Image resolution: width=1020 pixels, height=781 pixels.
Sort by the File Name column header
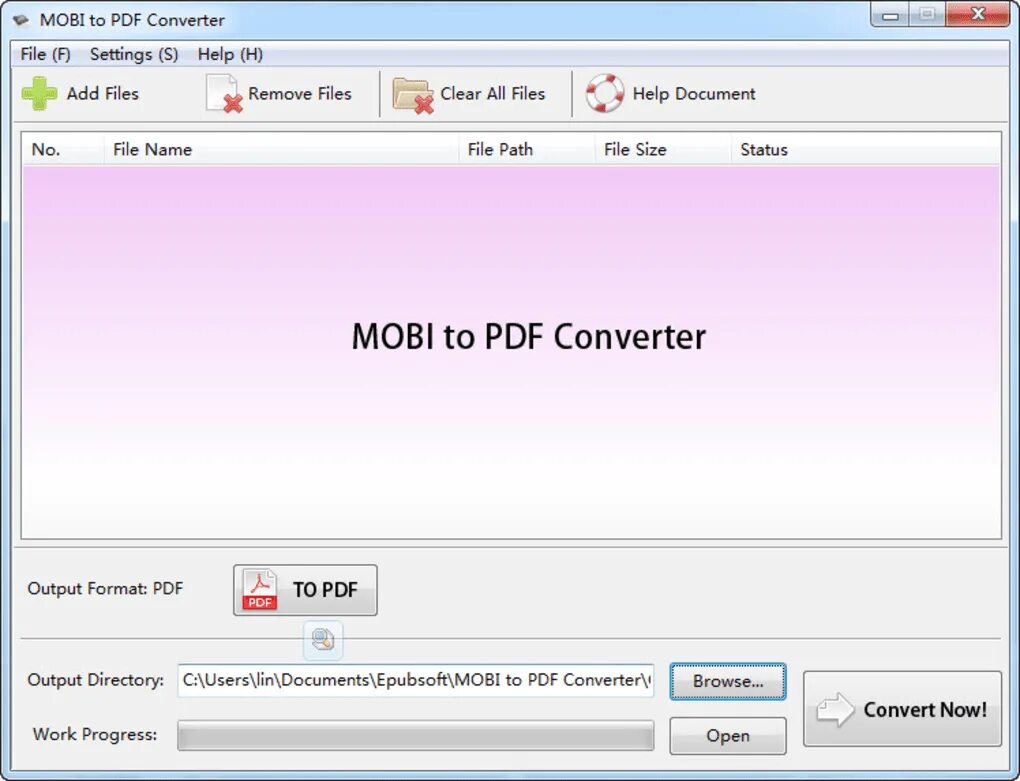281,150
